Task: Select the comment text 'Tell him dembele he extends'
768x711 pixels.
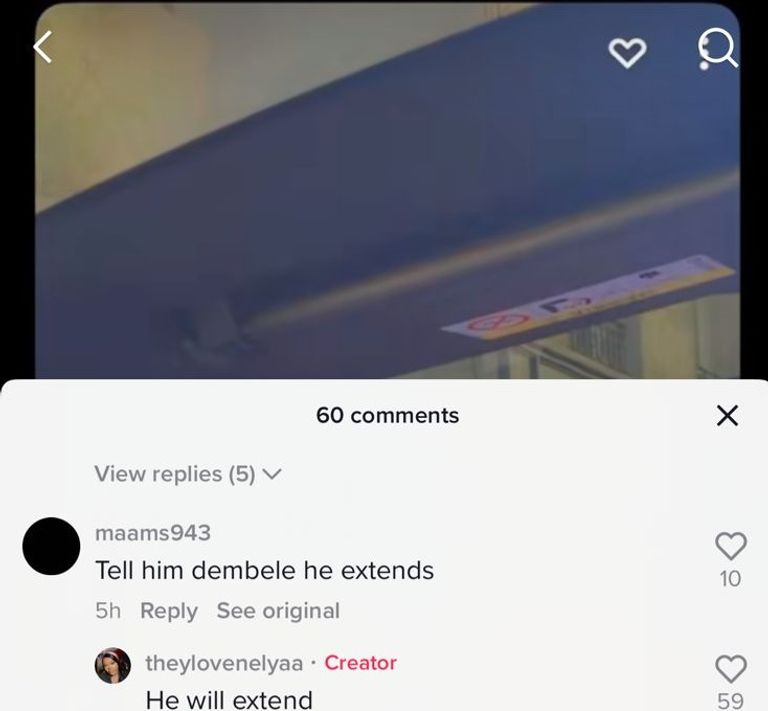Action: click(x=264, y=570)
